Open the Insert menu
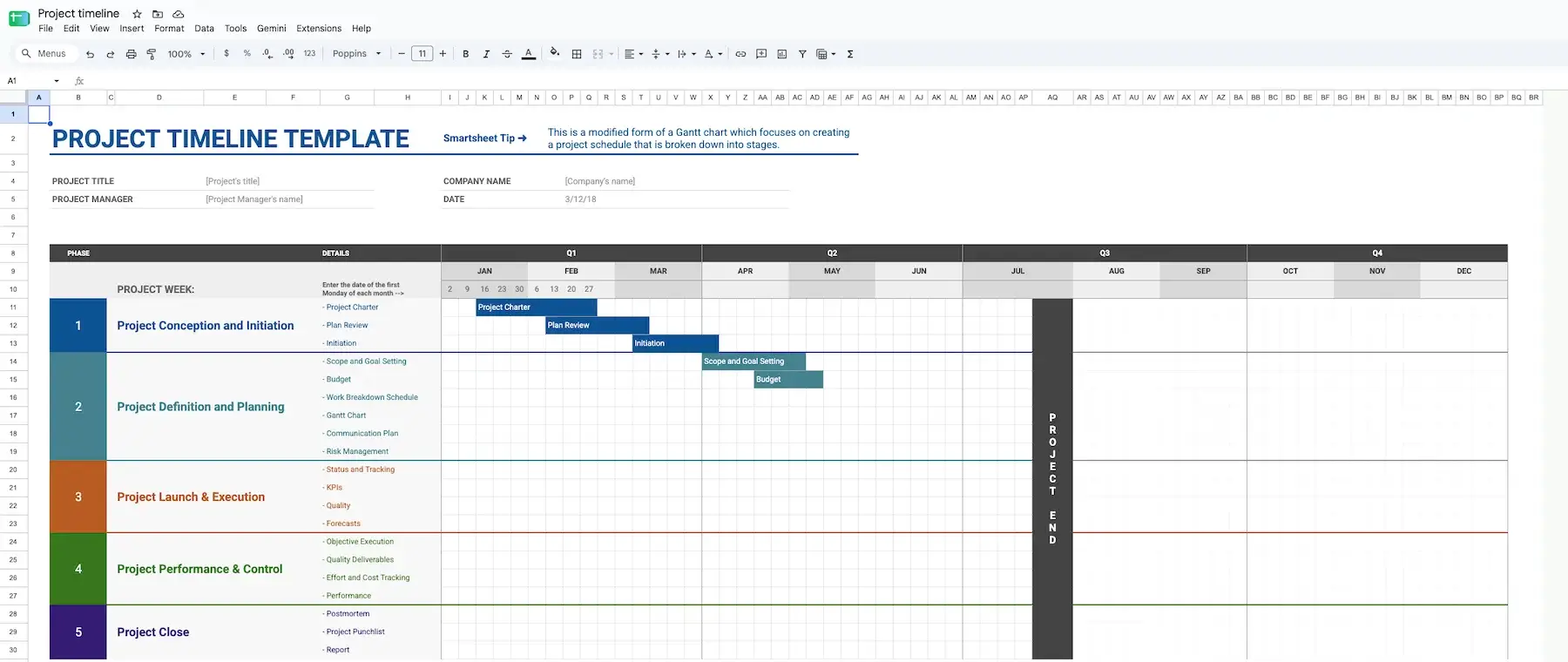This screenshot has width=1568, height=662. pyautogui.click(x=132, y=29)
